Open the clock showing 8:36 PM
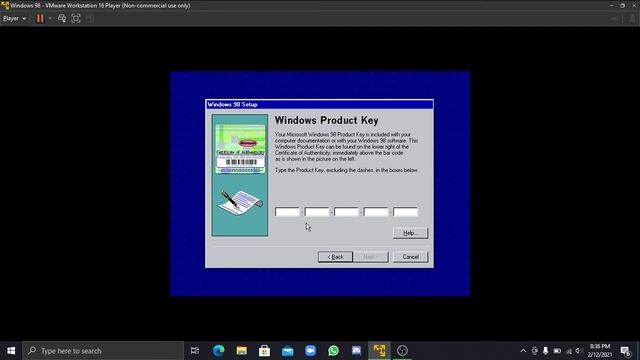The image size is (640, 360). click(600, 351)
